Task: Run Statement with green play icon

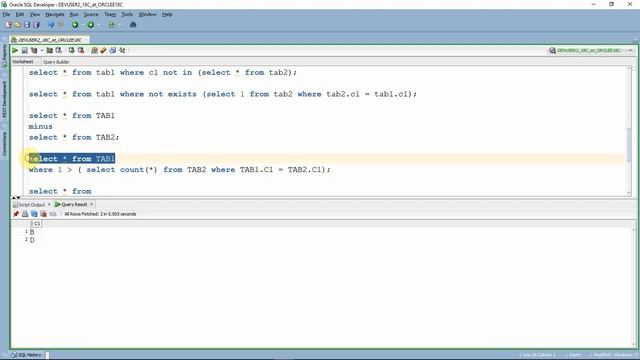Action: [15, 50]
